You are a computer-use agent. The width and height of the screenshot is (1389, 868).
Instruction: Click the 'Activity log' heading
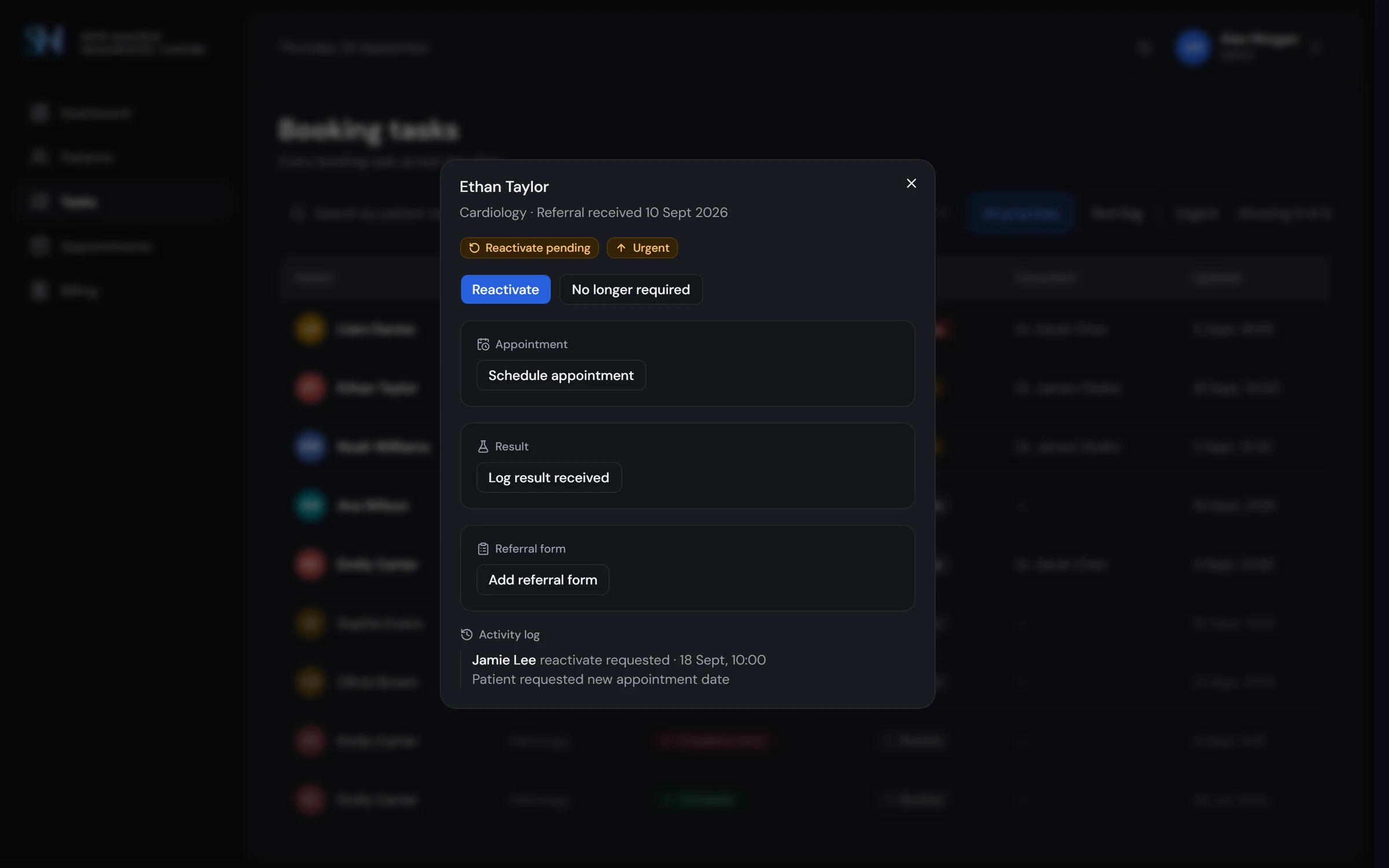tap(509, 634)
